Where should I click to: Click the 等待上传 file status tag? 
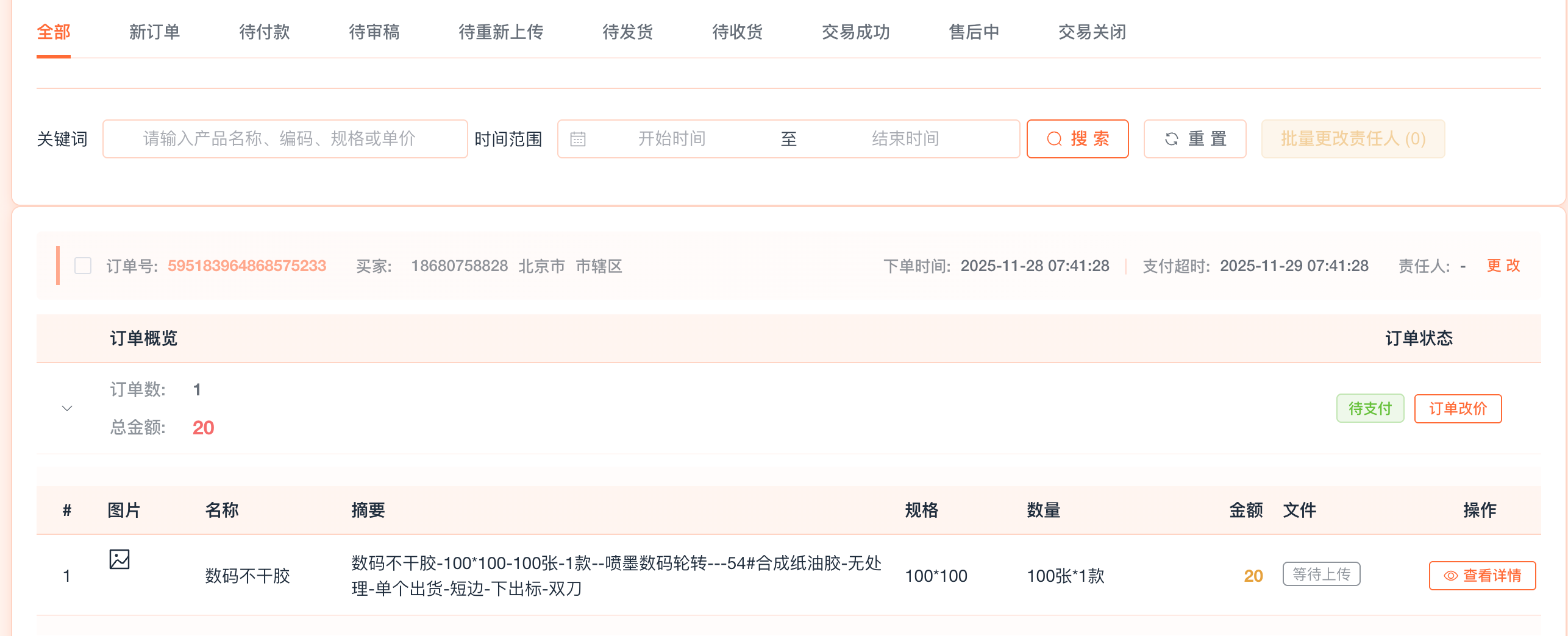tap(1321, 574)
